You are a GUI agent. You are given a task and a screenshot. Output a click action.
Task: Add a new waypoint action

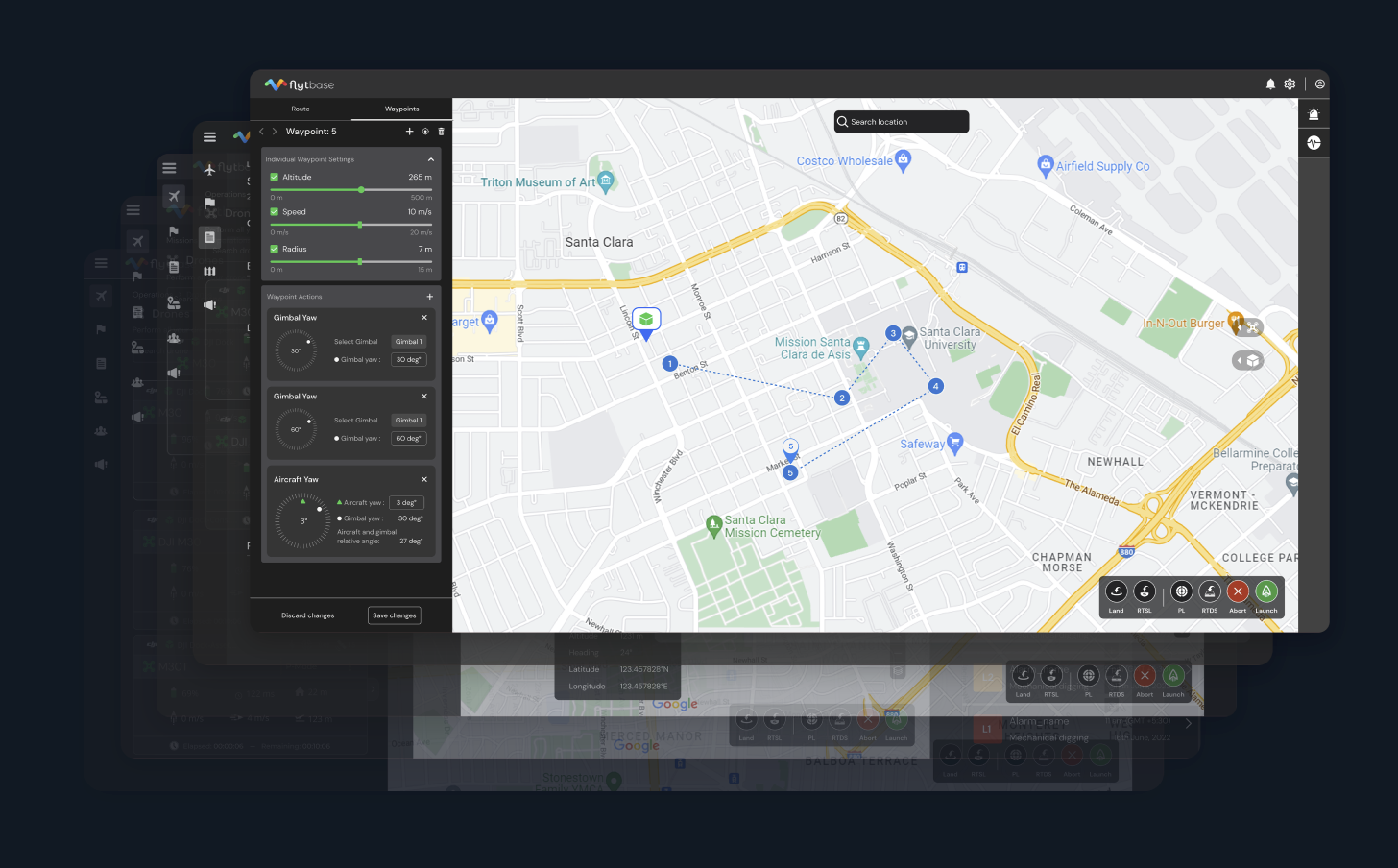pos(430,297)
